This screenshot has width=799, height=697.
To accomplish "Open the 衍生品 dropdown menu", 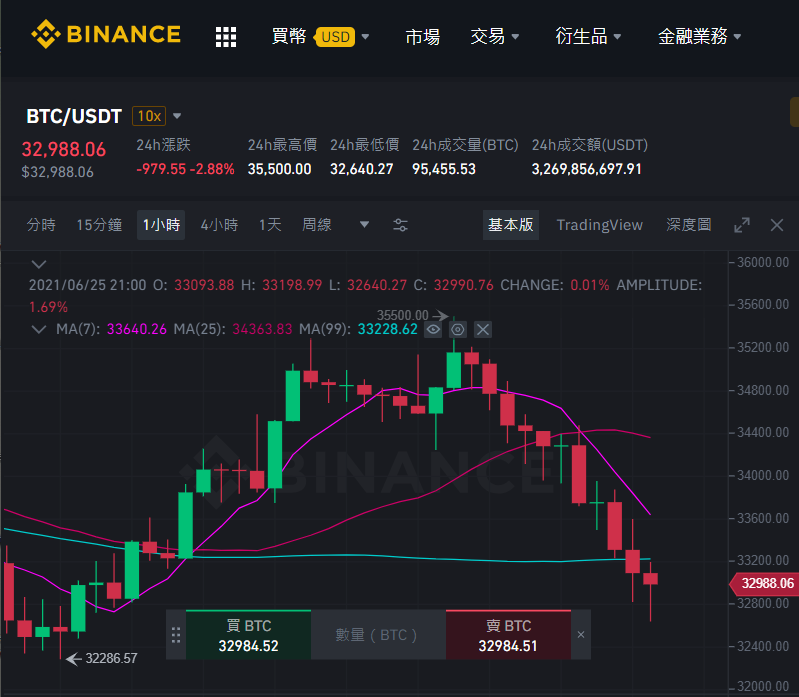I will click(588, 37).
